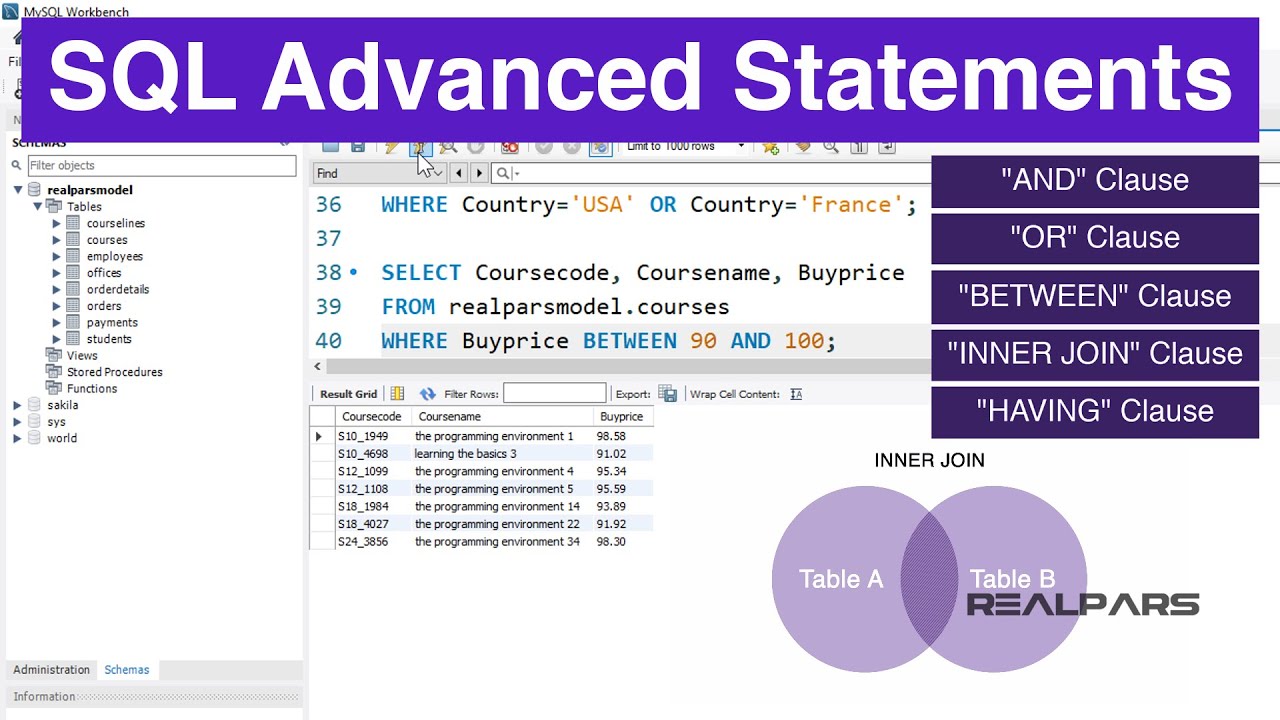Click the form editor grid icon

[397, 394]
